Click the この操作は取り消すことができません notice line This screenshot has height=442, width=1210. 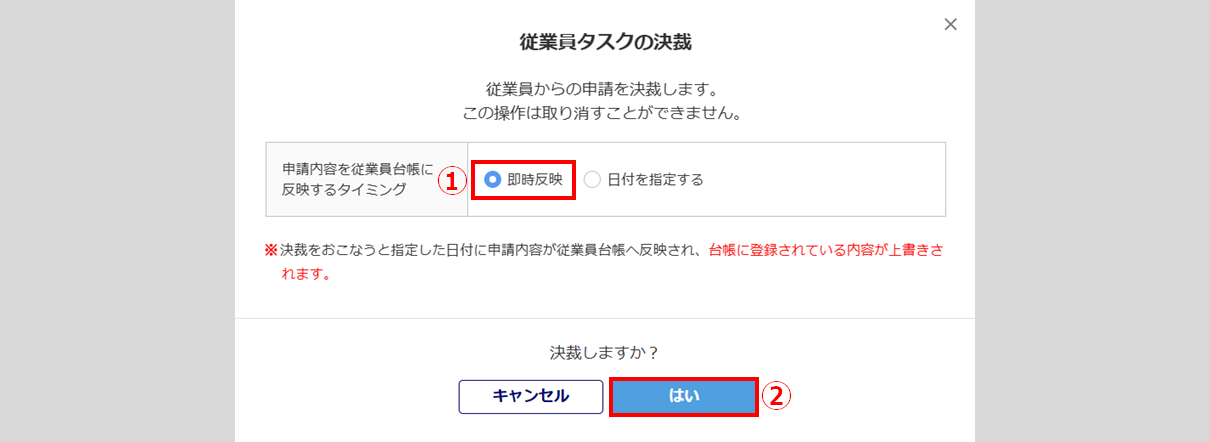pos(605,112)
